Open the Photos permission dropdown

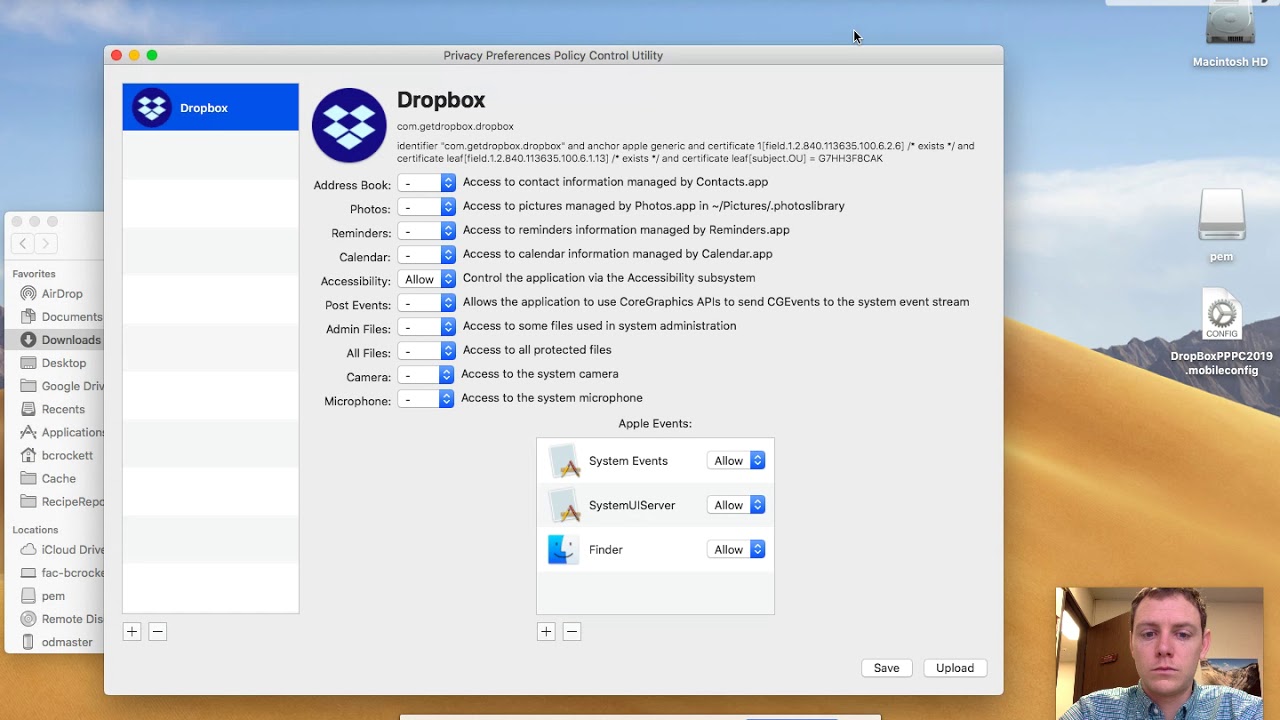tap(426, 207)
